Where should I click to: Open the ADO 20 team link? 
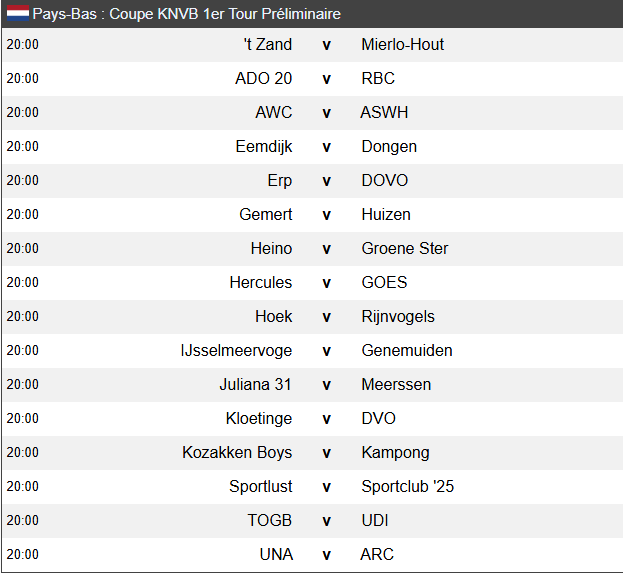point(263,78)
